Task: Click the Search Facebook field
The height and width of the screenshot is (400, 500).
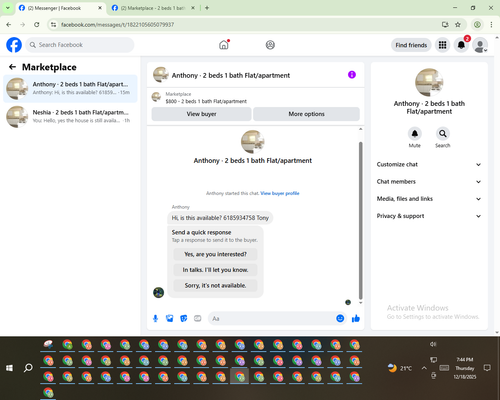Action: (x=80, y=45)
